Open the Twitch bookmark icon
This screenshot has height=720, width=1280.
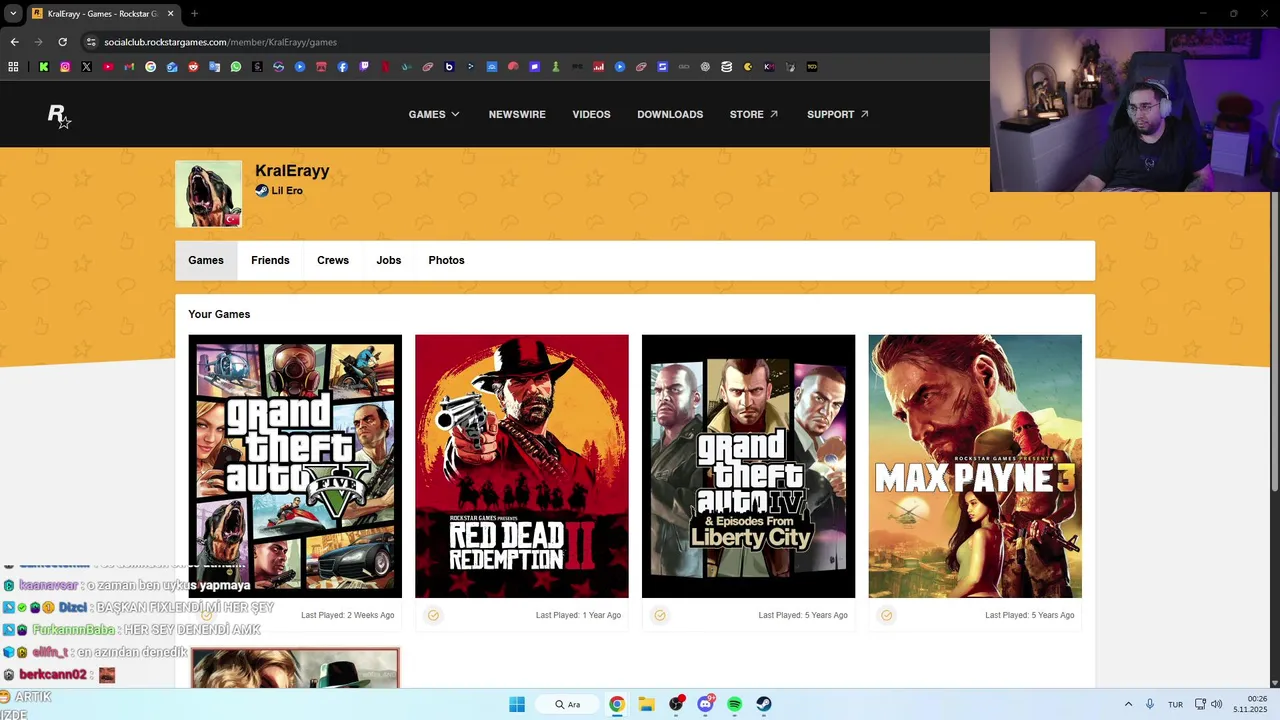coord(364,67)
